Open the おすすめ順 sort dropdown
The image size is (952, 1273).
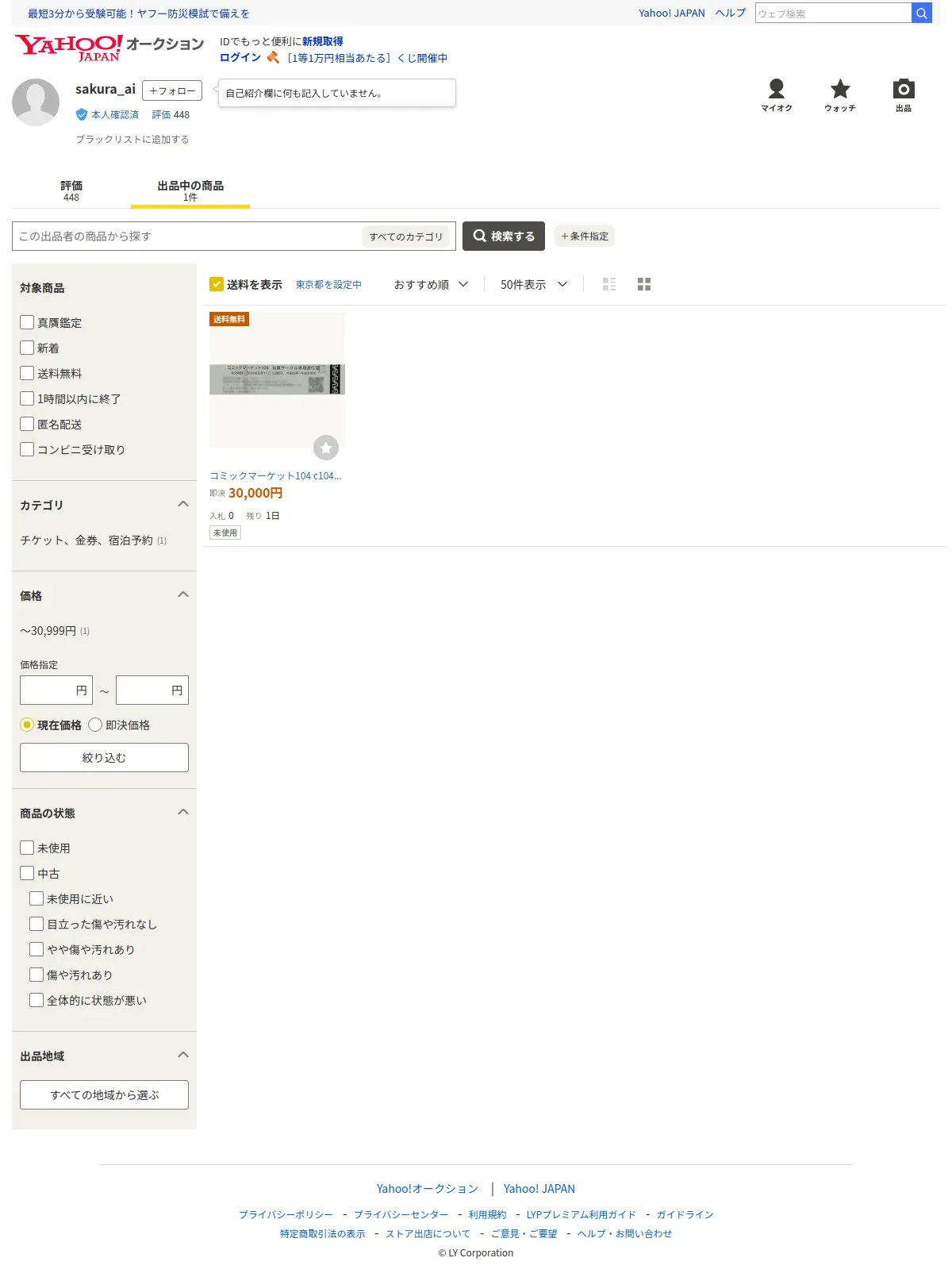pyautogui.click(x=431, y=284)
